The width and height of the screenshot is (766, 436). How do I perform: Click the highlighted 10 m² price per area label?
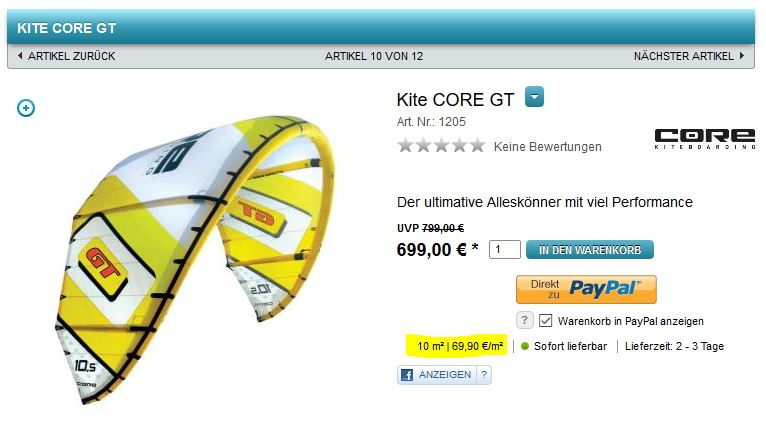[x=459, y=346]
